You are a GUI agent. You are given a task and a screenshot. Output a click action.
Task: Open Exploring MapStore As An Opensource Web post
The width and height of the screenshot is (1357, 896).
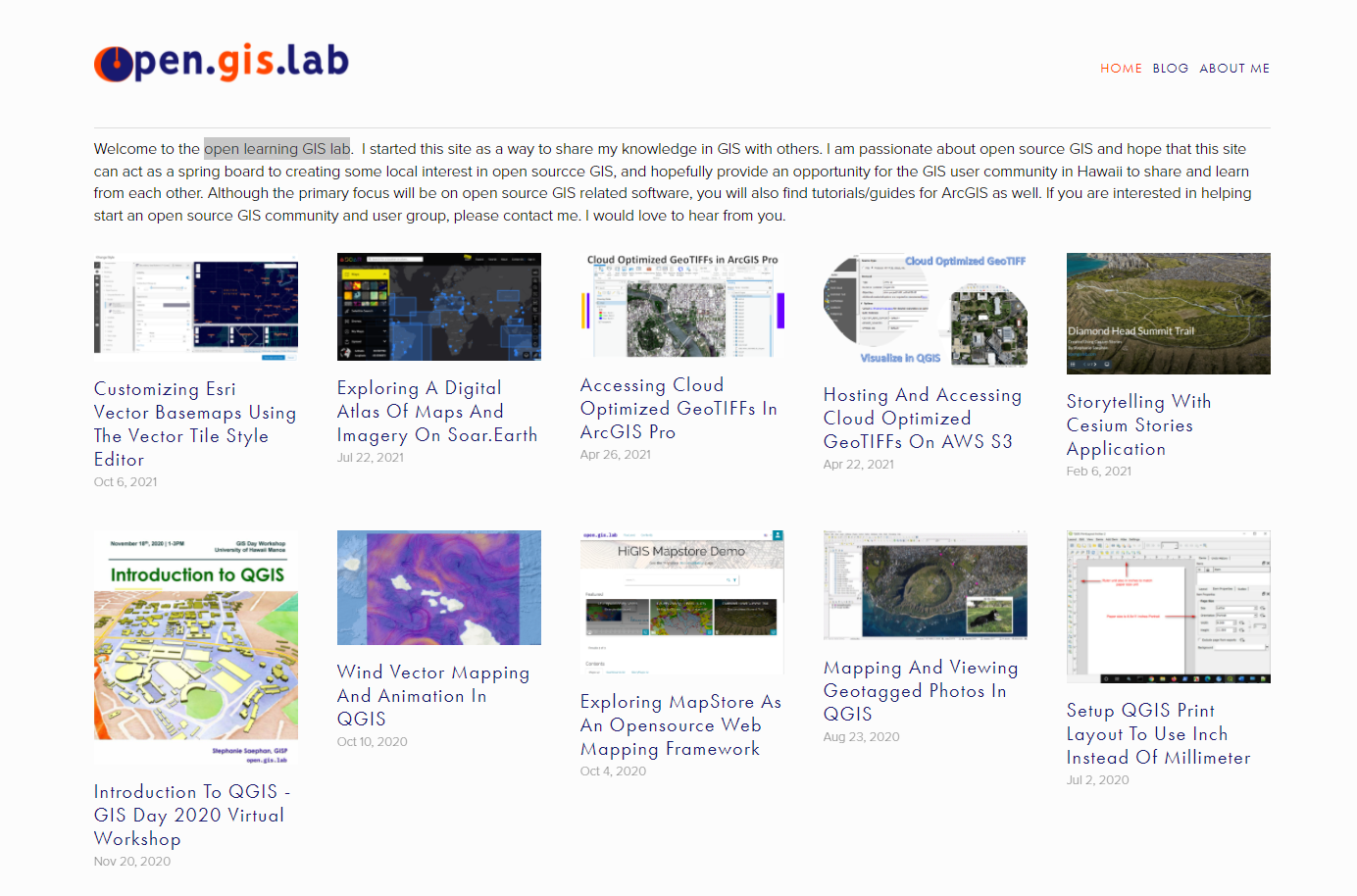(x=680, y=724)
